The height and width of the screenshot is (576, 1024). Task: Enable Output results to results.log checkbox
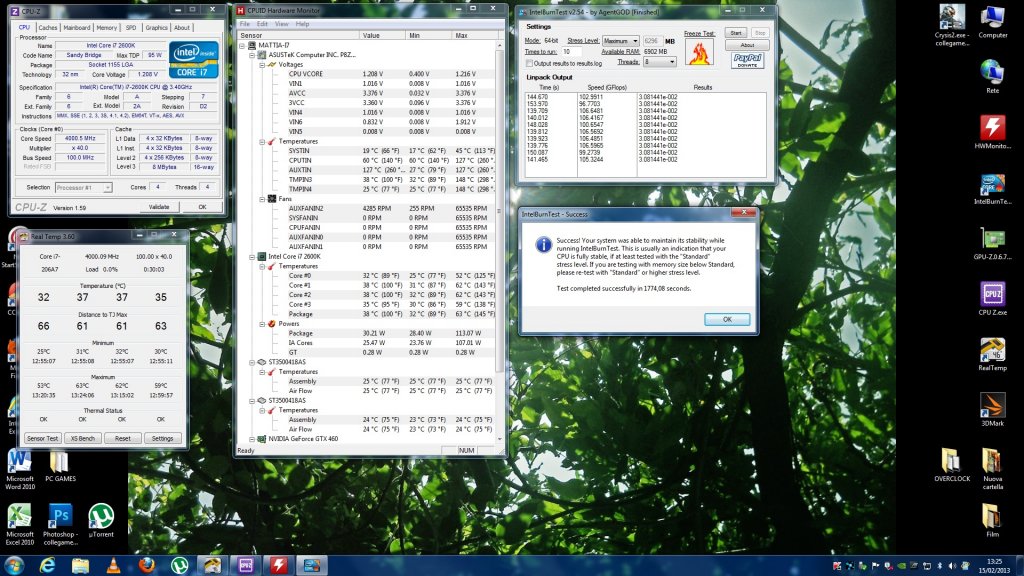[530, 63]
